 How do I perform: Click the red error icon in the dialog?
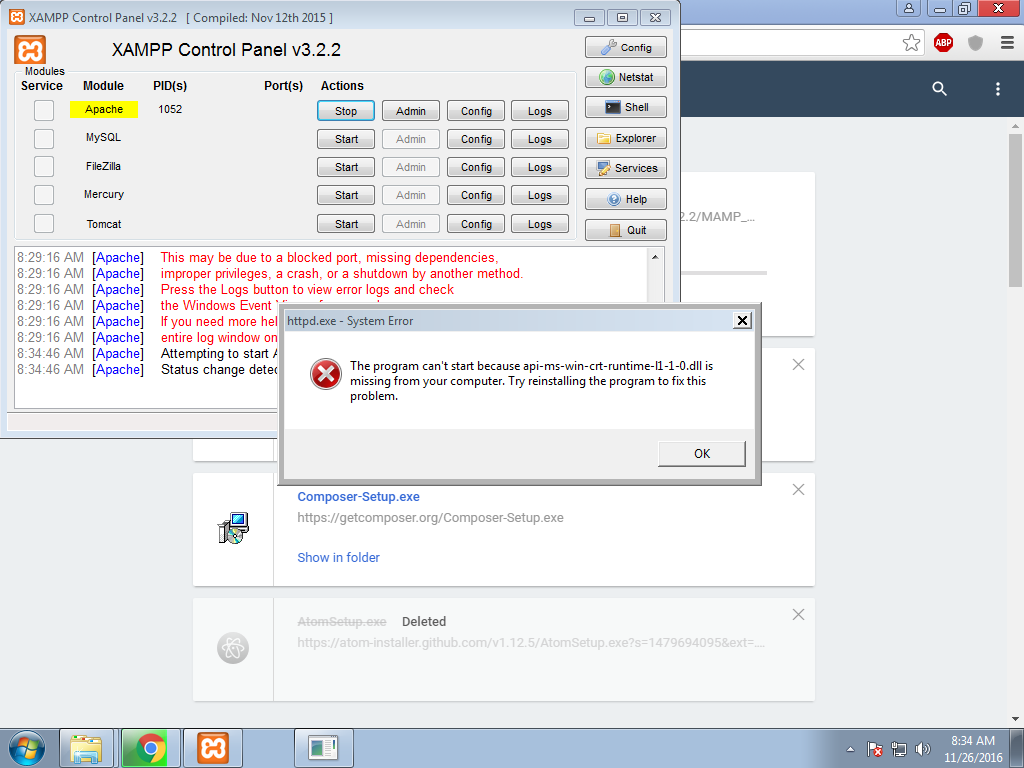point(326,374)
